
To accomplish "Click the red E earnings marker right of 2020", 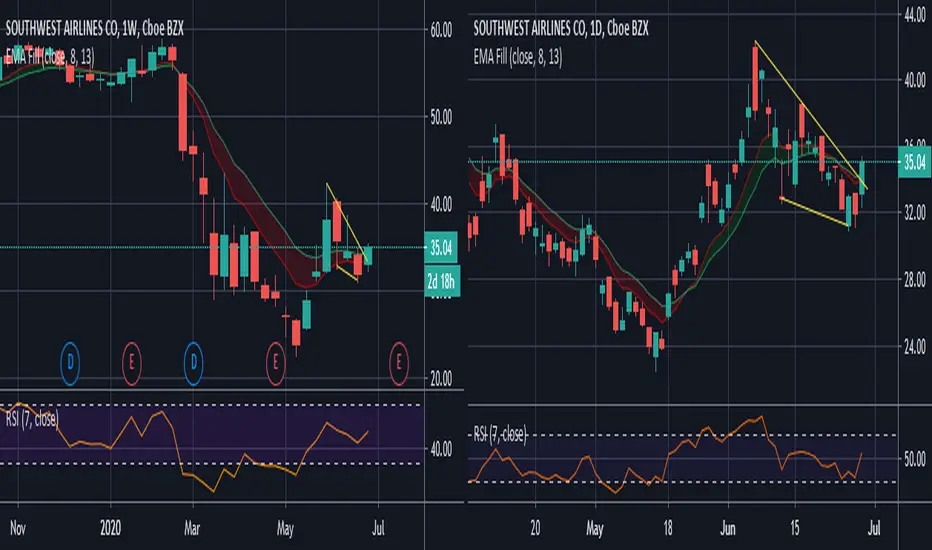I will pyautogui.click(x=131, y=362).
